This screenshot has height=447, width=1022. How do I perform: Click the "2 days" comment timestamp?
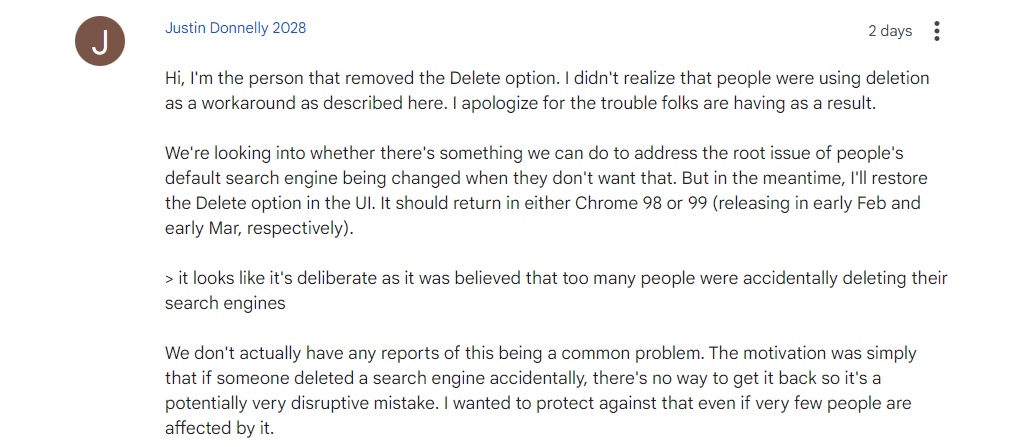coord(889,31)
